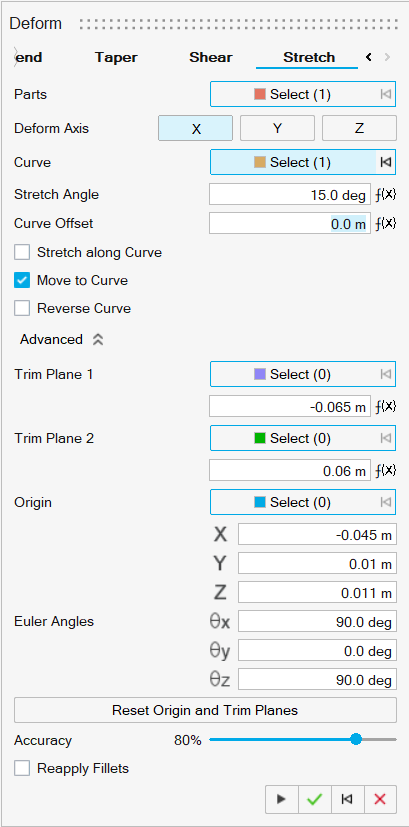Image resolution: width=409 pixels, height=827 pixels.
Task: Enable Stretch along Curve checkbox
Action: 22,252
